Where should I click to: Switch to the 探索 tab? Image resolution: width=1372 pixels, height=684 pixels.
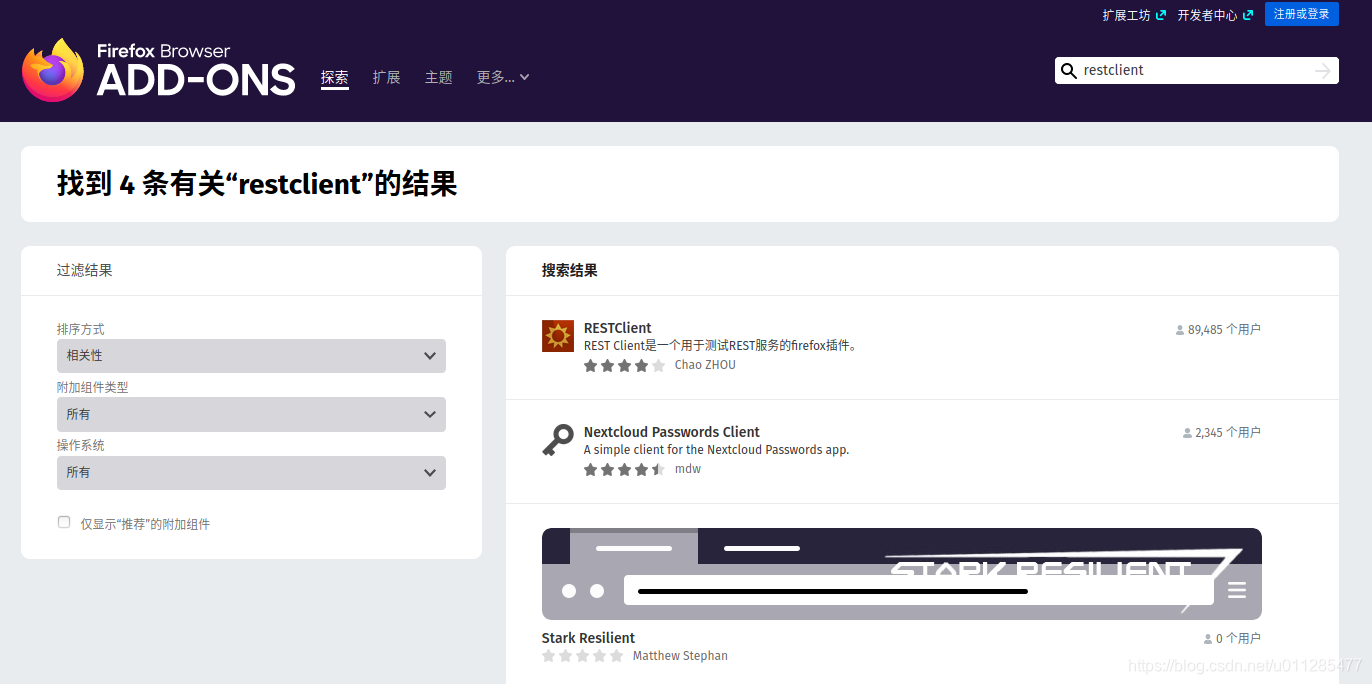(335, 77)
